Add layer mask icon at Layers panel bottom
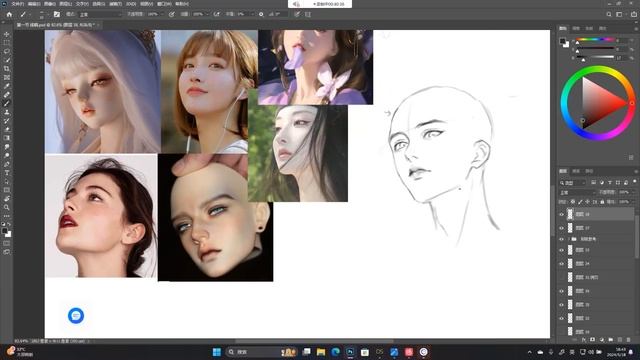Image resolution: width=640 pixels, height=360 pixels. click(x=592, y=340)
